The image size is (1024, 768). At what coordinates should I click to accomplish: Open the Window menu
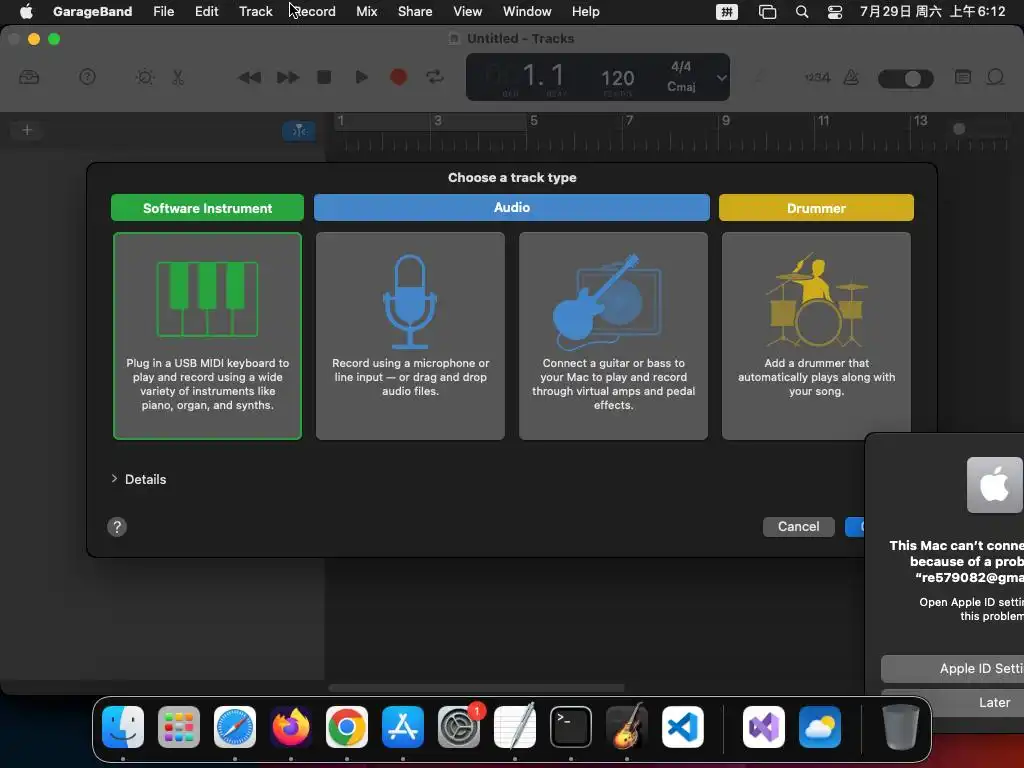(527, 11)
